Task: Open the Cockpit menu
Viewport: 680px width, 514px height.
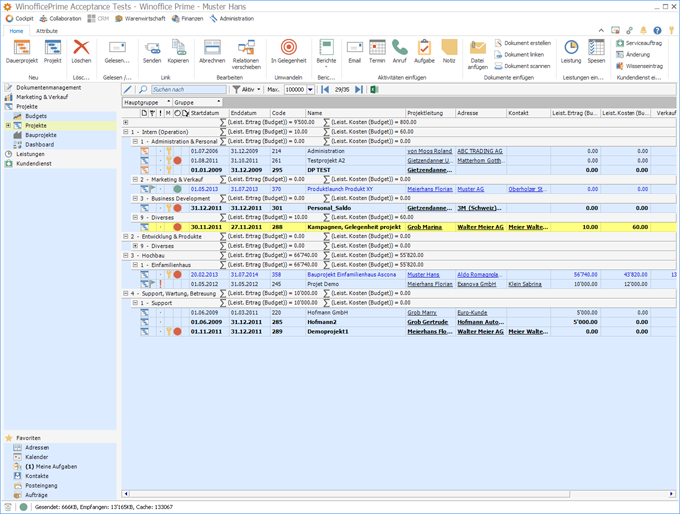Action: pos(20,19)
